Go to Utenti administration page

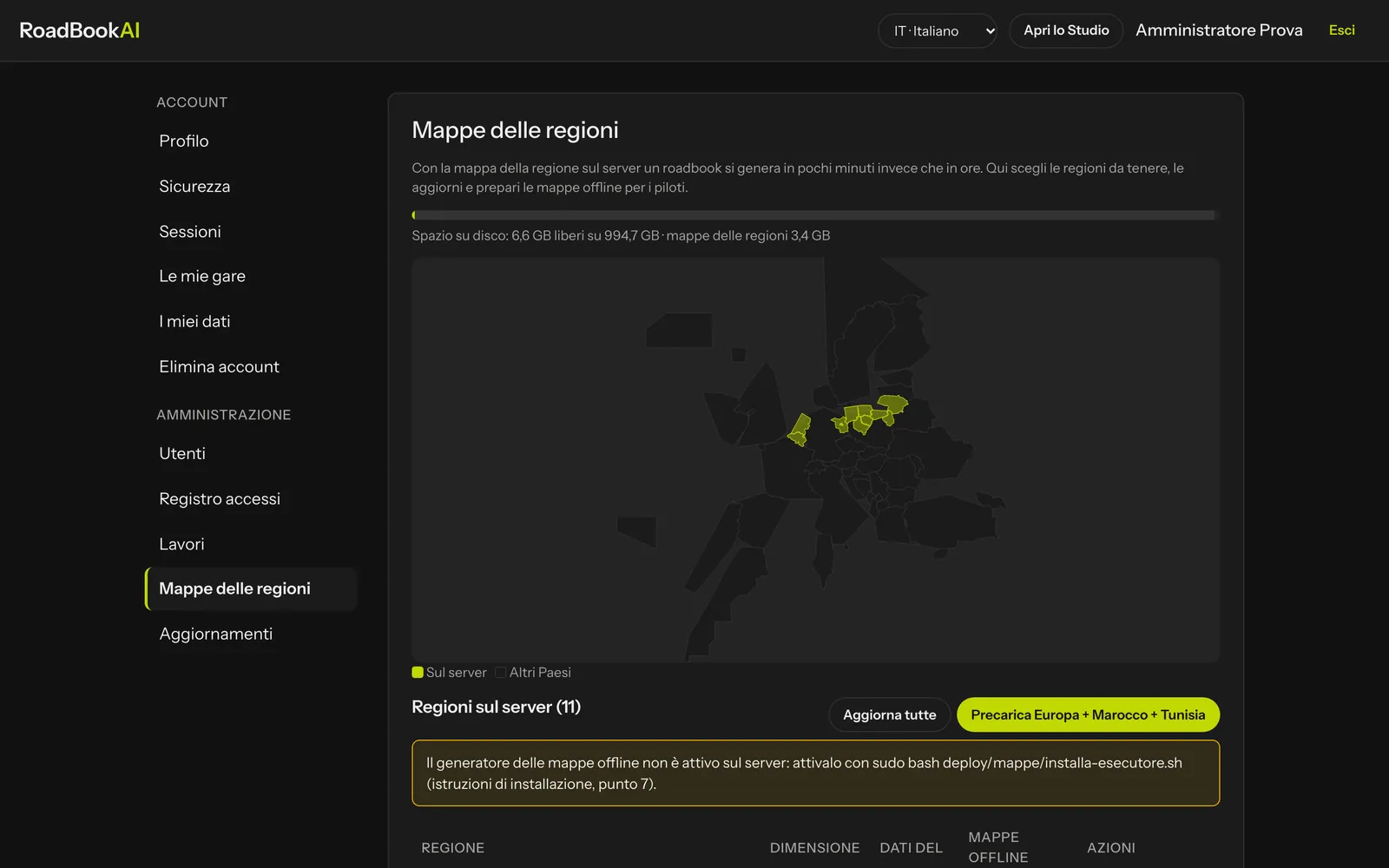[251, 453]
